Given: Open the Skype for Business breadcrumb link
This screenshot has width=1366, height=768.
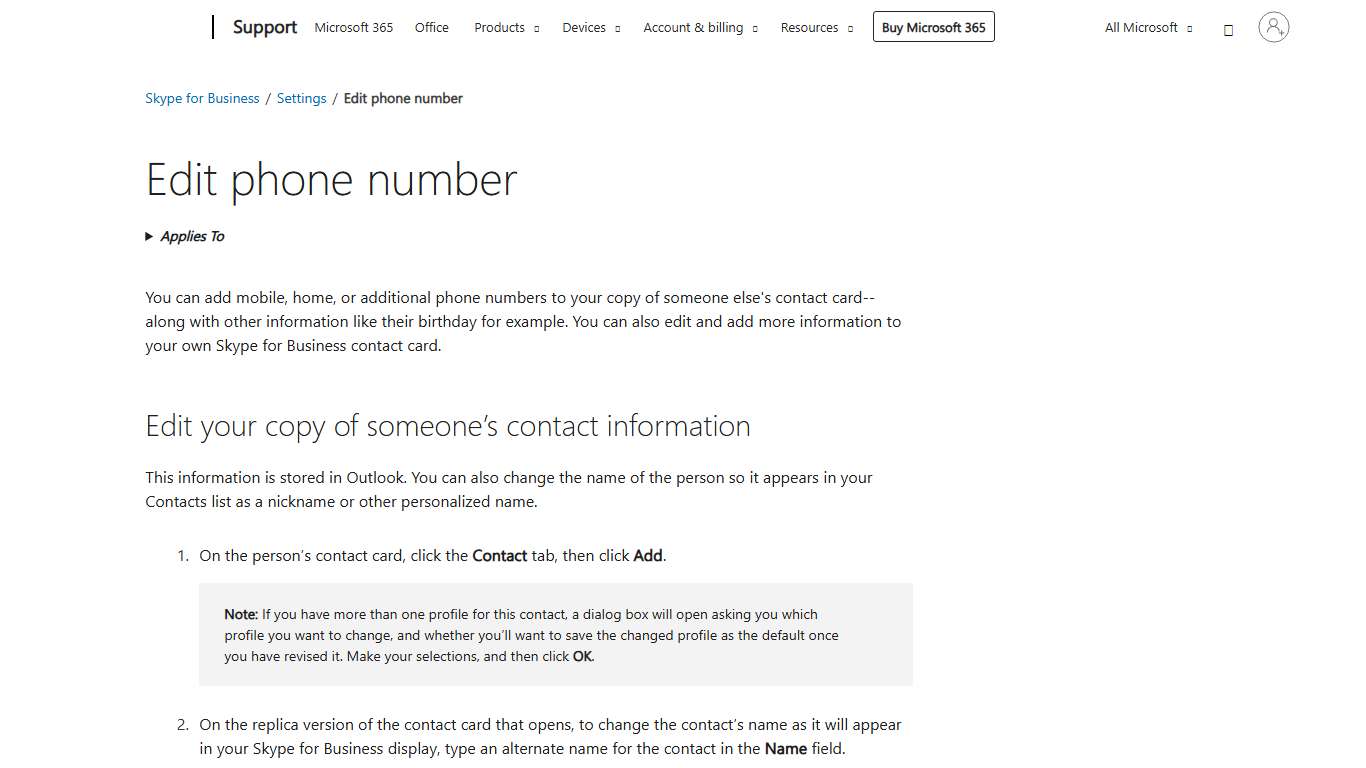Looking at the screenshot, I should 202,98.
